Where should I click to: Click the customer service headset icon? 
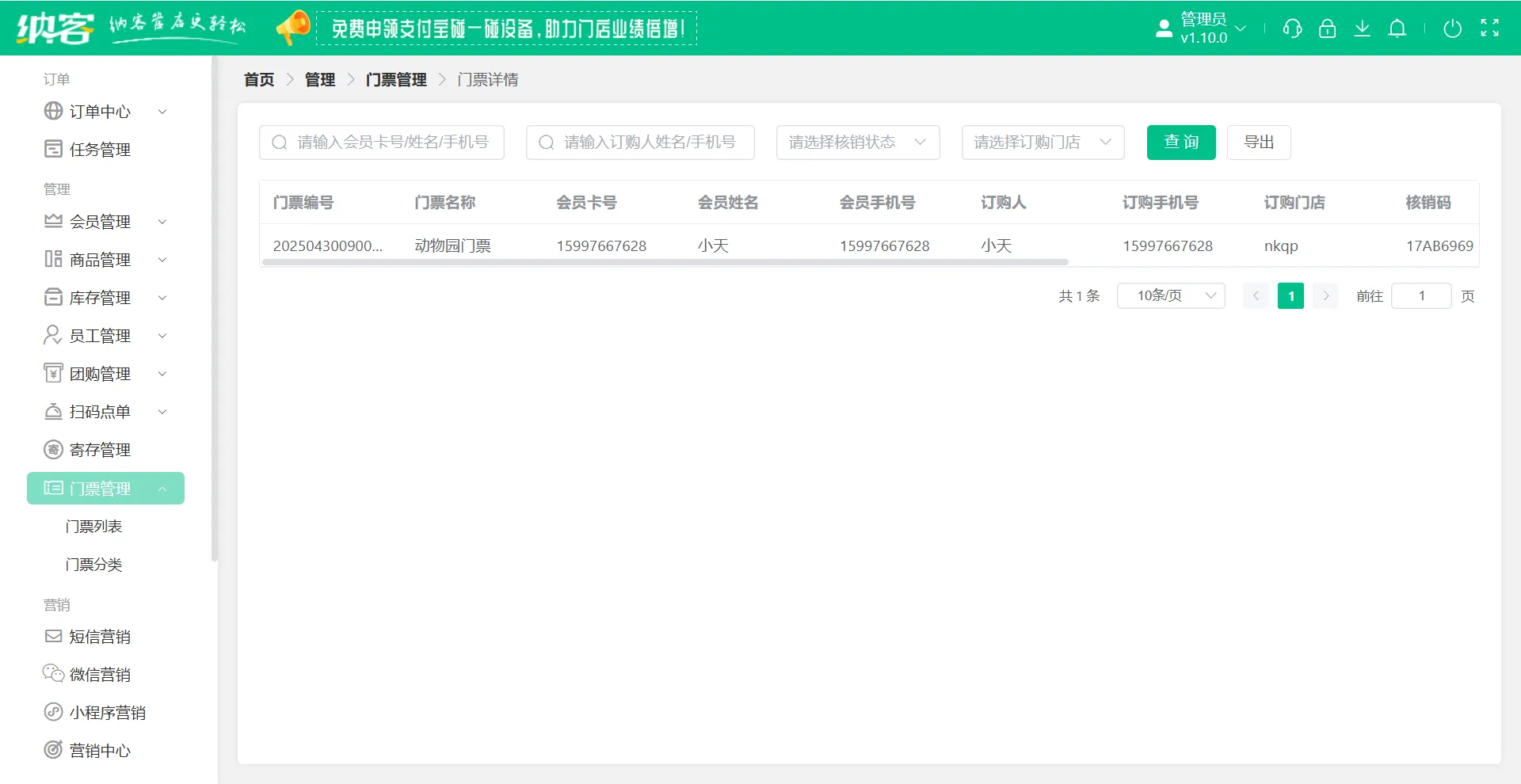(1292, 29)
